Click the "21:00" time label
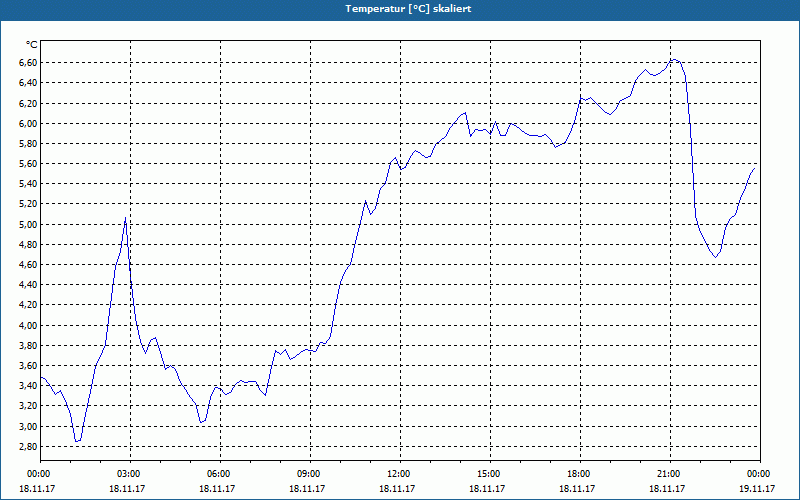Viewport: 800px width, 500px height. point(668,474)
